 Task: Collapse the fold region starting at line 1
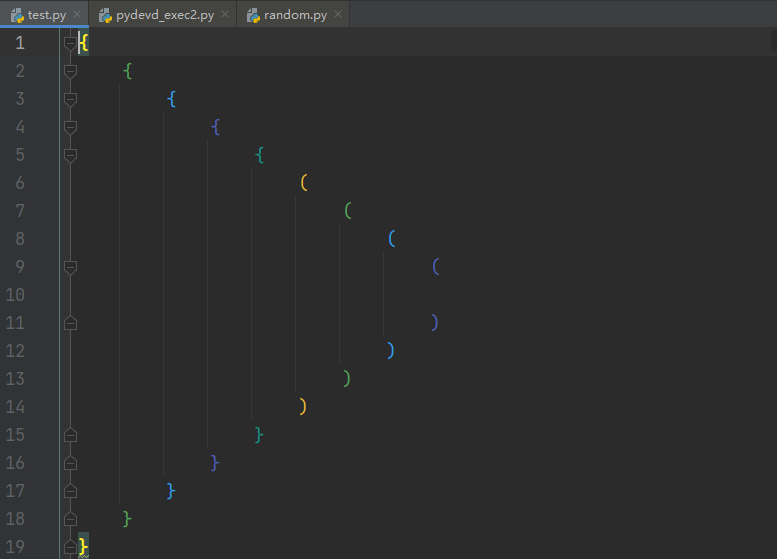70,43
